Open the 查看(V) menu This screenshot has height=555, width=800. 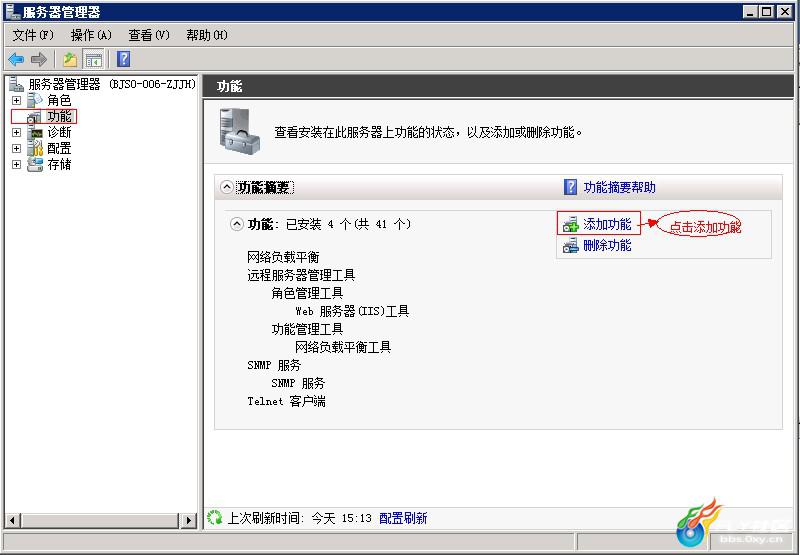click(x=148, y=35)
